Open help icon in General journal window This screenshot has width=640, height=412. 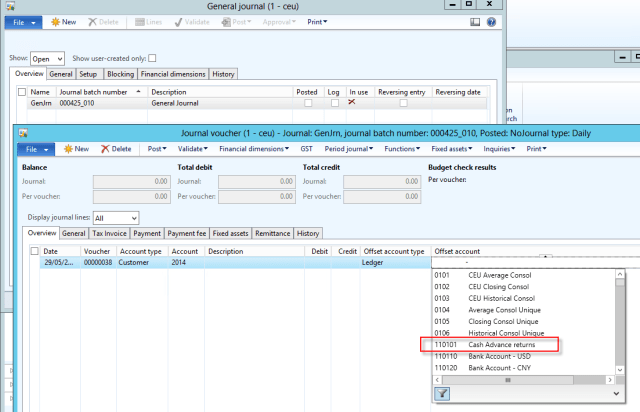tap(490, 21)
